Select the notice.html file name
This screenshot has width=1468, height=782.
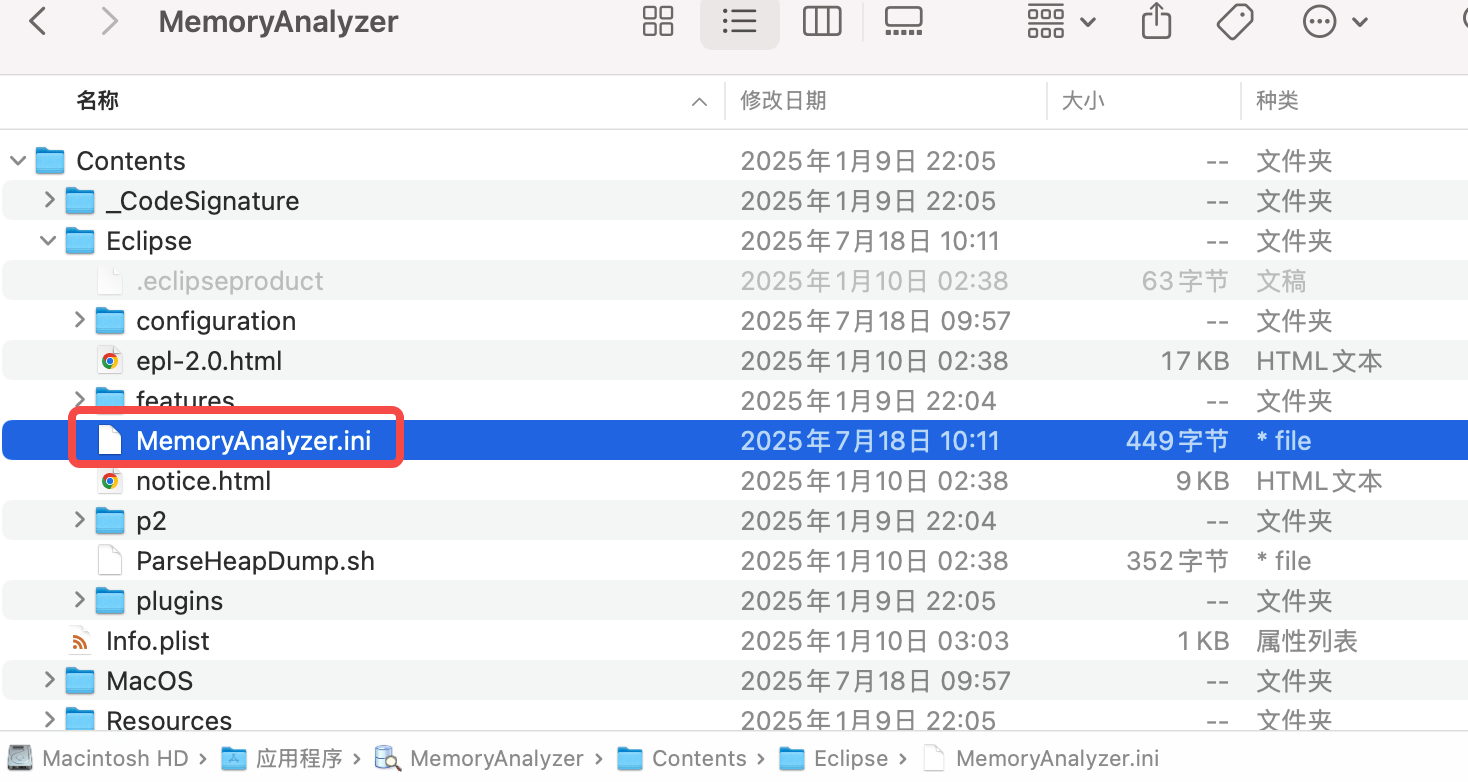coord(204,481)
